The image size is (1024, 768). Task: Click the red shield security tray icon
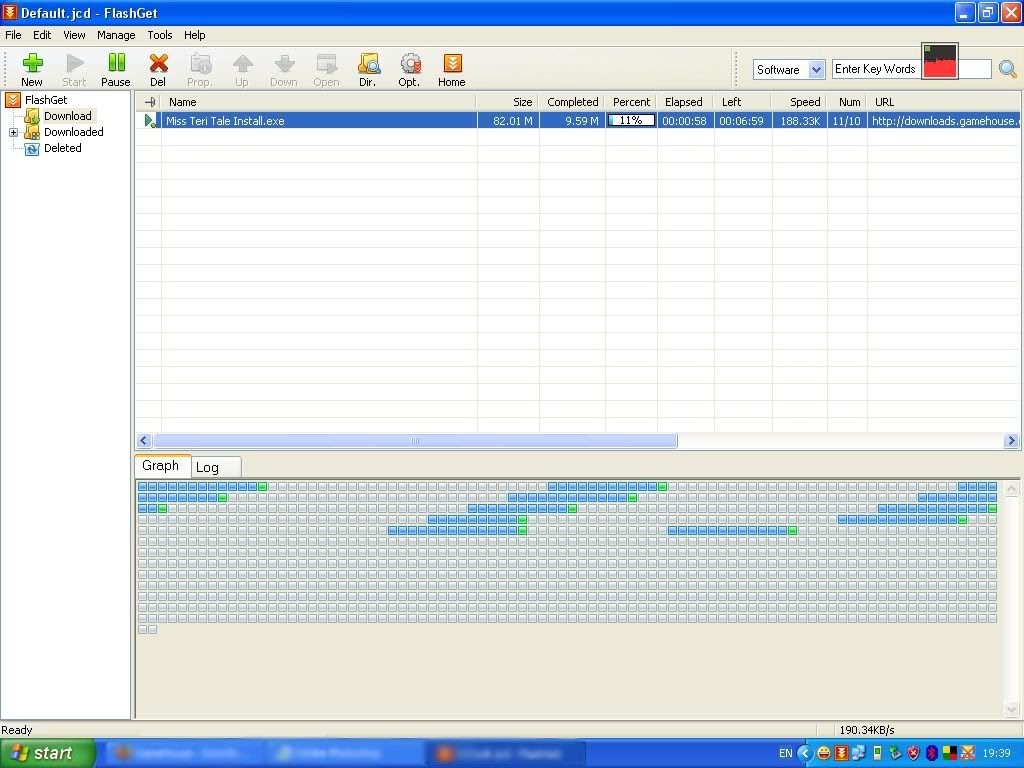(x=914, y=754)
